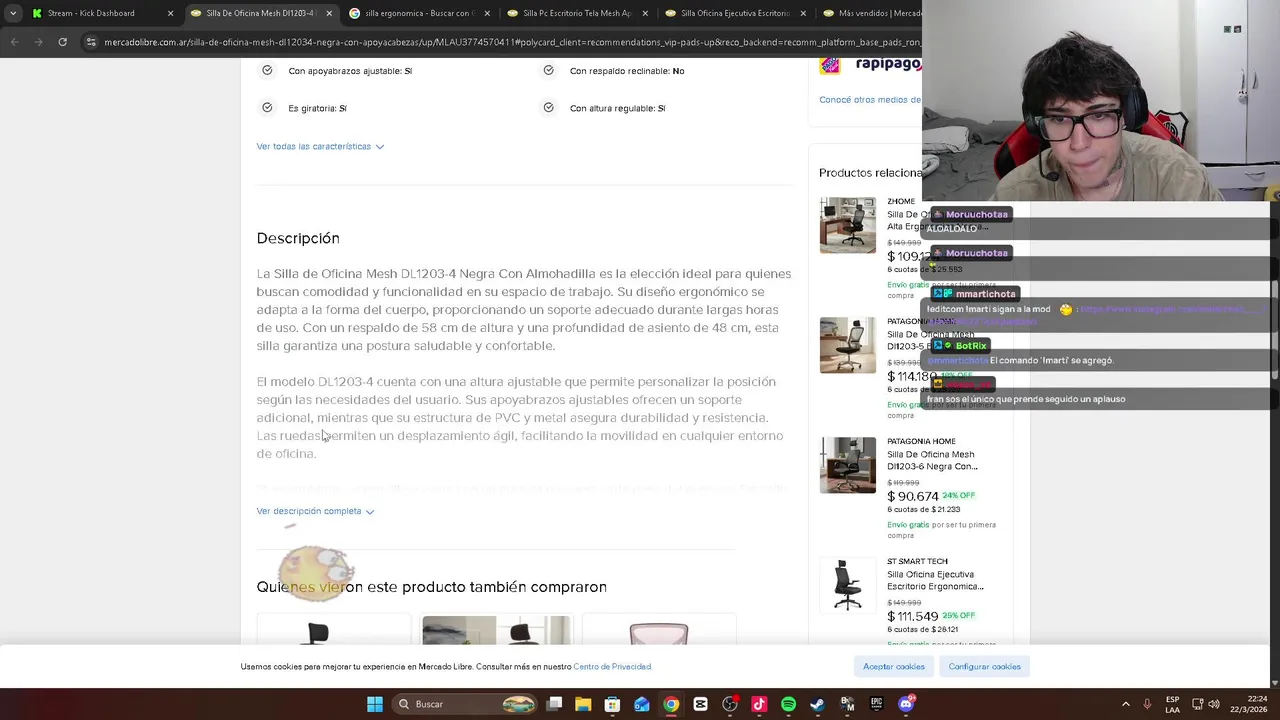Image resolution: width=1280 pixels, height=720 pixels.
Task: Click the $111.549 price
Action: pyautogui.click(x=913, y=616)
